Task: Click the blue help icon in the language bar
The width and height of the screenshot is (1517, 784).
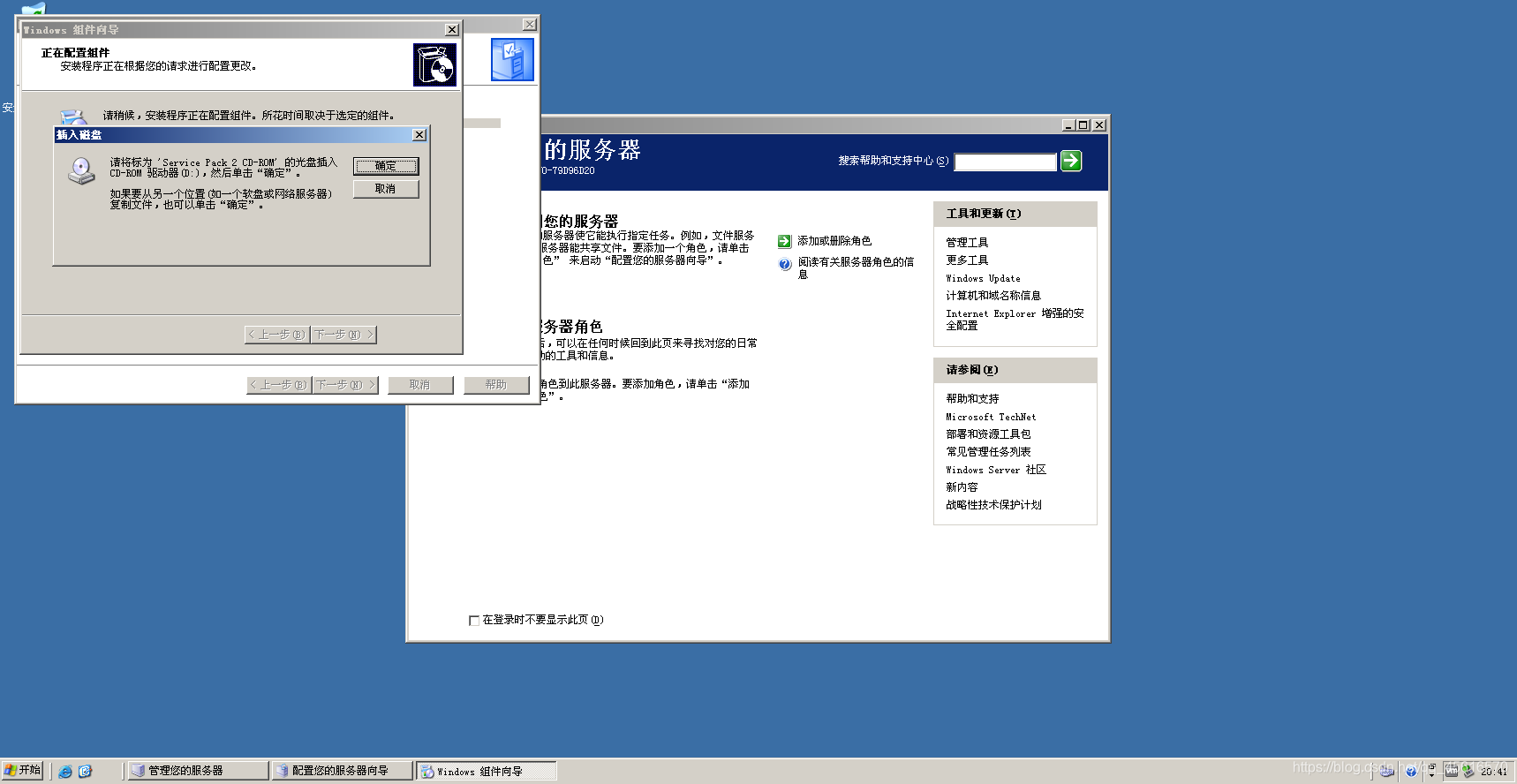Action: (x=1411, y=772)
